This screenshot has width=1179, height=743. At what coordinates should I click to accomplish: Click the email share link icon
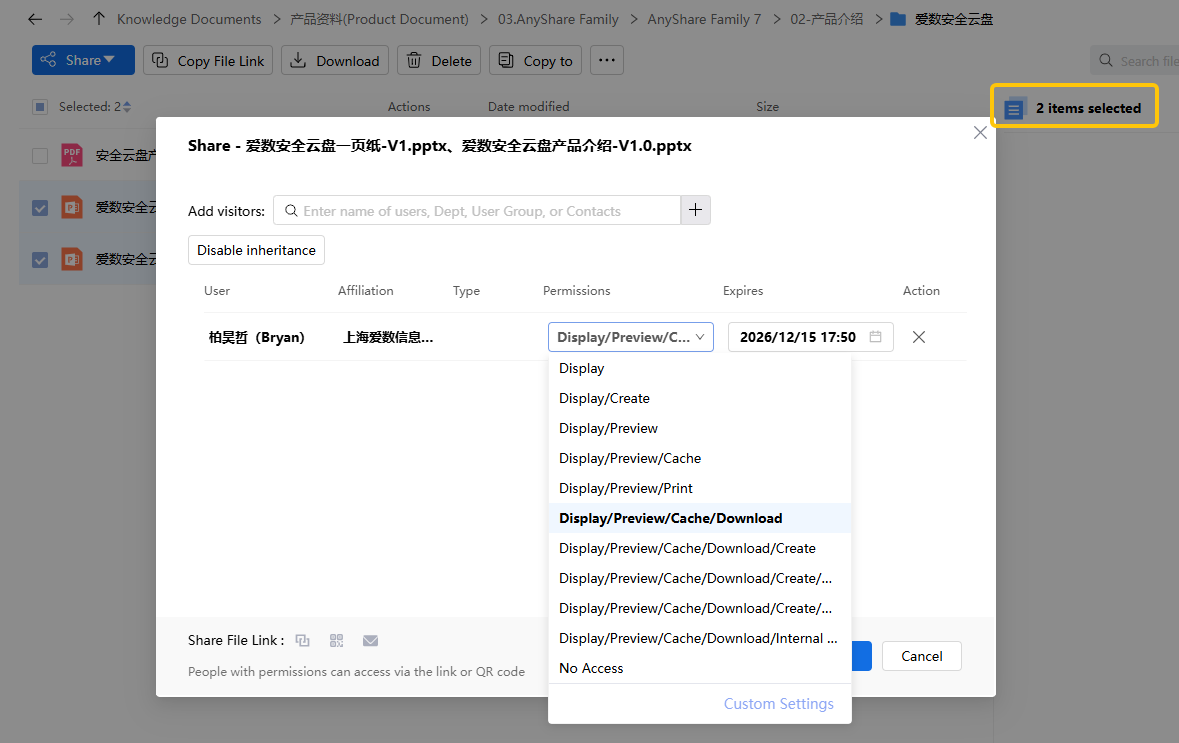point(370,640)
